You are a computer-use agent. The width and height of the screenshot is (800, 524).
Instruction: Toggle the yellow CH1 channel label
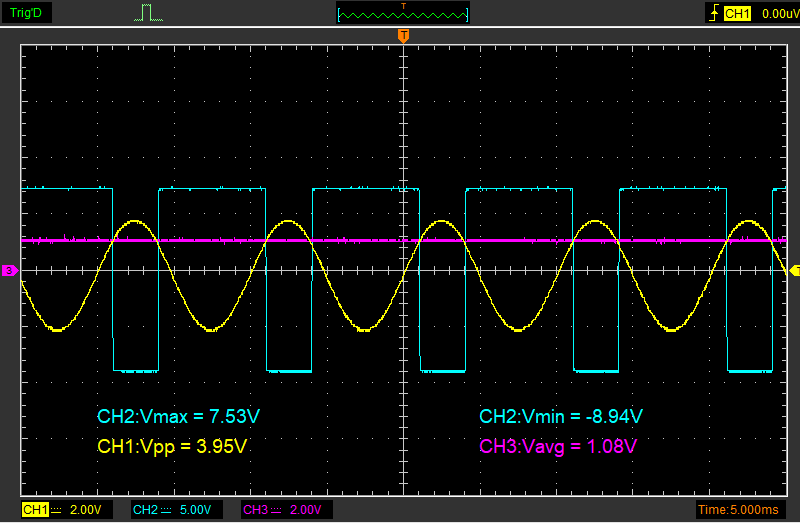(x=35, y=510)
